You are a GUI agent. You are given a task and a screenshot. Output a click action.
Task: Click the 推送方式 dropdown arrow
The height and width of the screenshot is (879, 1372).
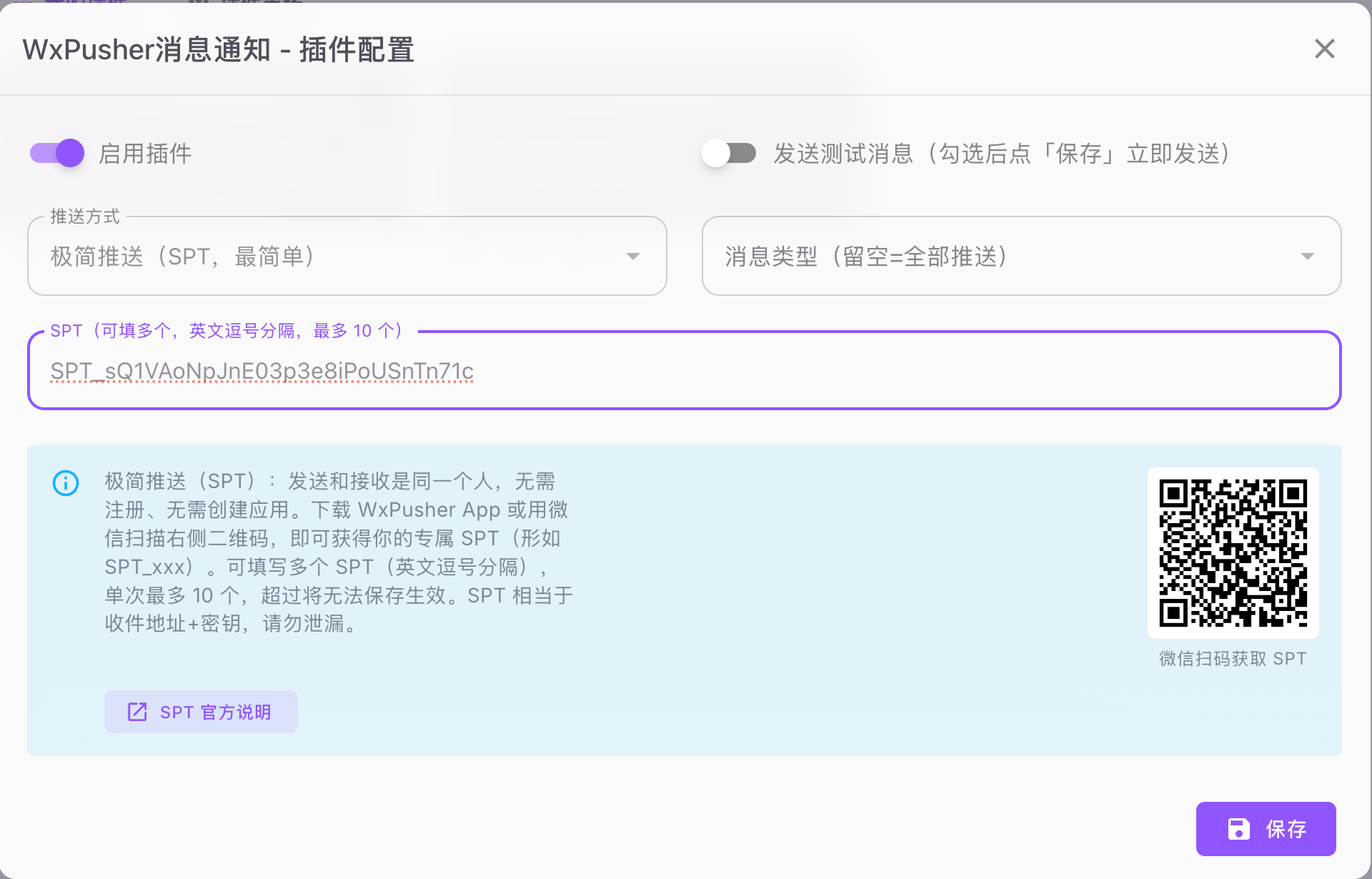click(632, 257)
